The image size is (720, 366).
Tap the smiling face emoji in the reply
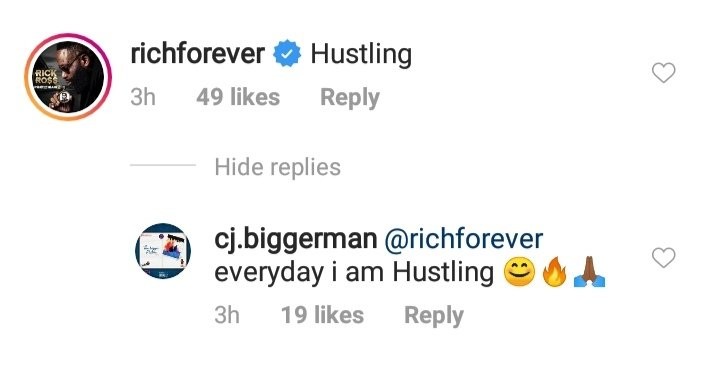click(519, 272)
